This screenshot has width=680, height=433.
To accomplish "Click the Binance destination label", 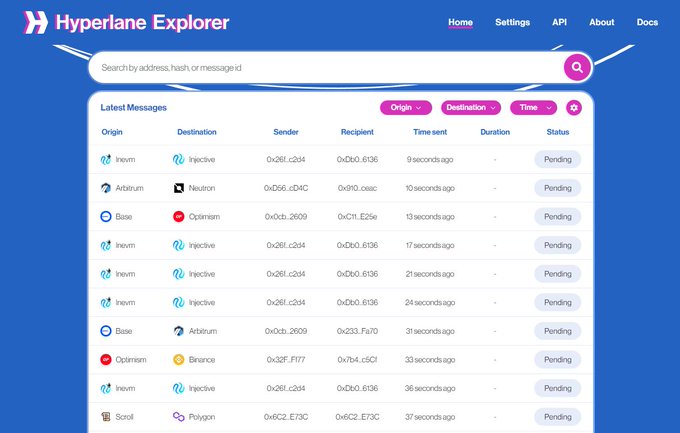I will [202, 360].
